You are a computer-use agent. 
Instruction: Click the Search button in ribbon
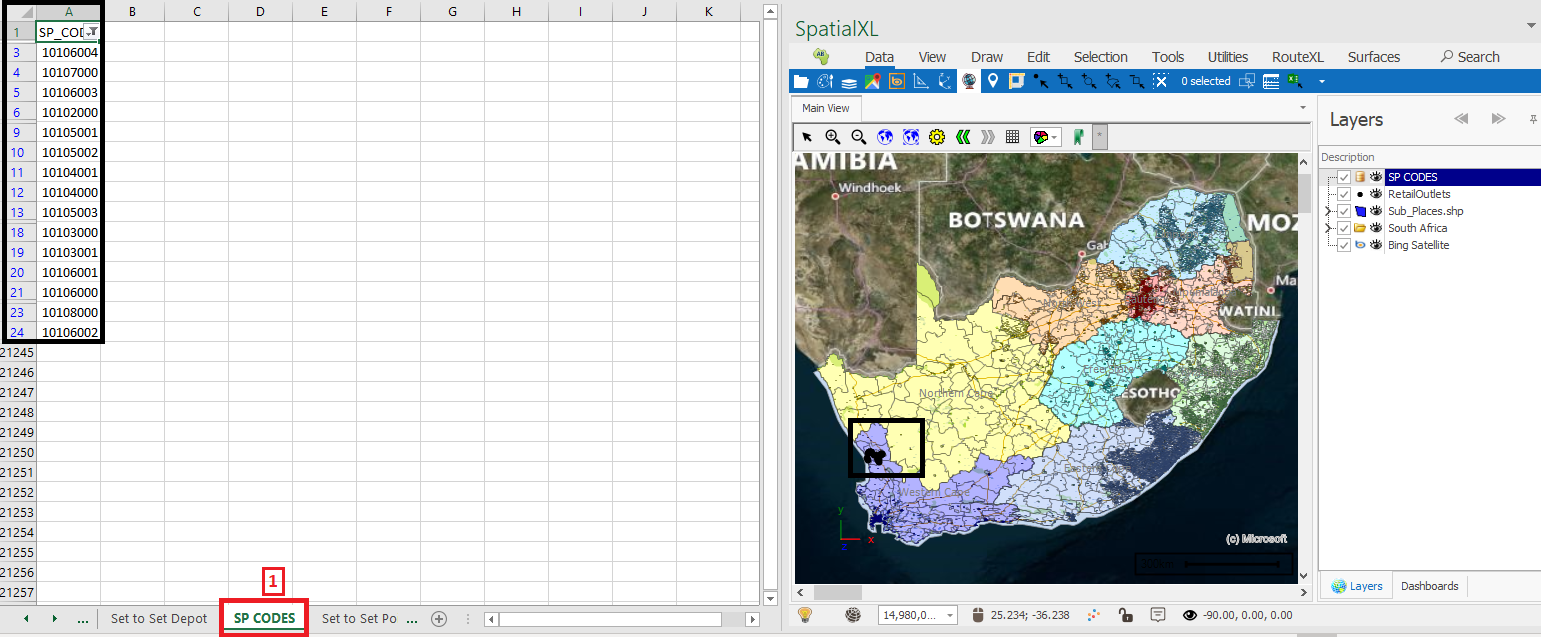coord(1469,57)
